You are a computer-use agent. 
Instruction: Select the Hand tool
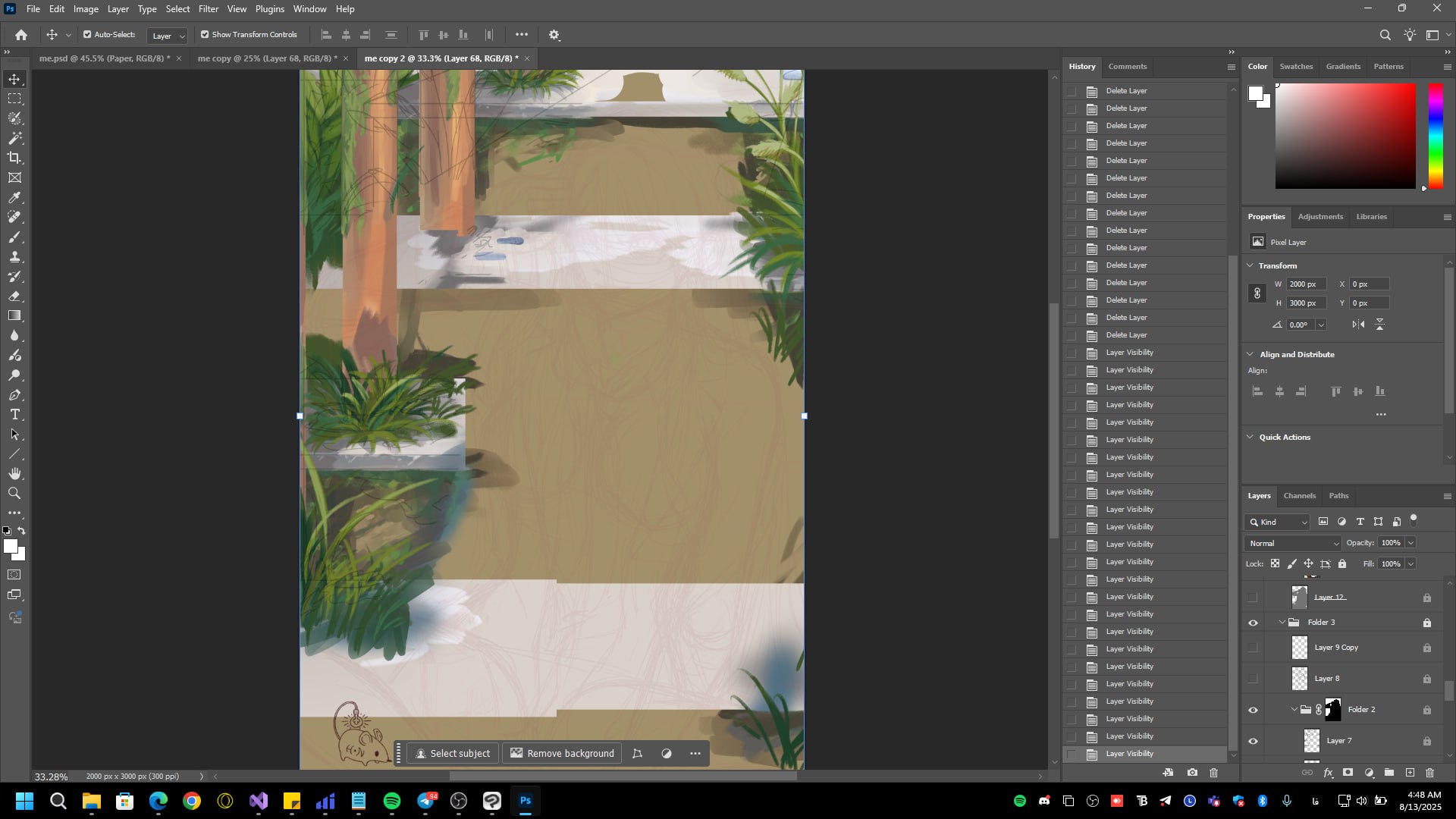point(14,474)
